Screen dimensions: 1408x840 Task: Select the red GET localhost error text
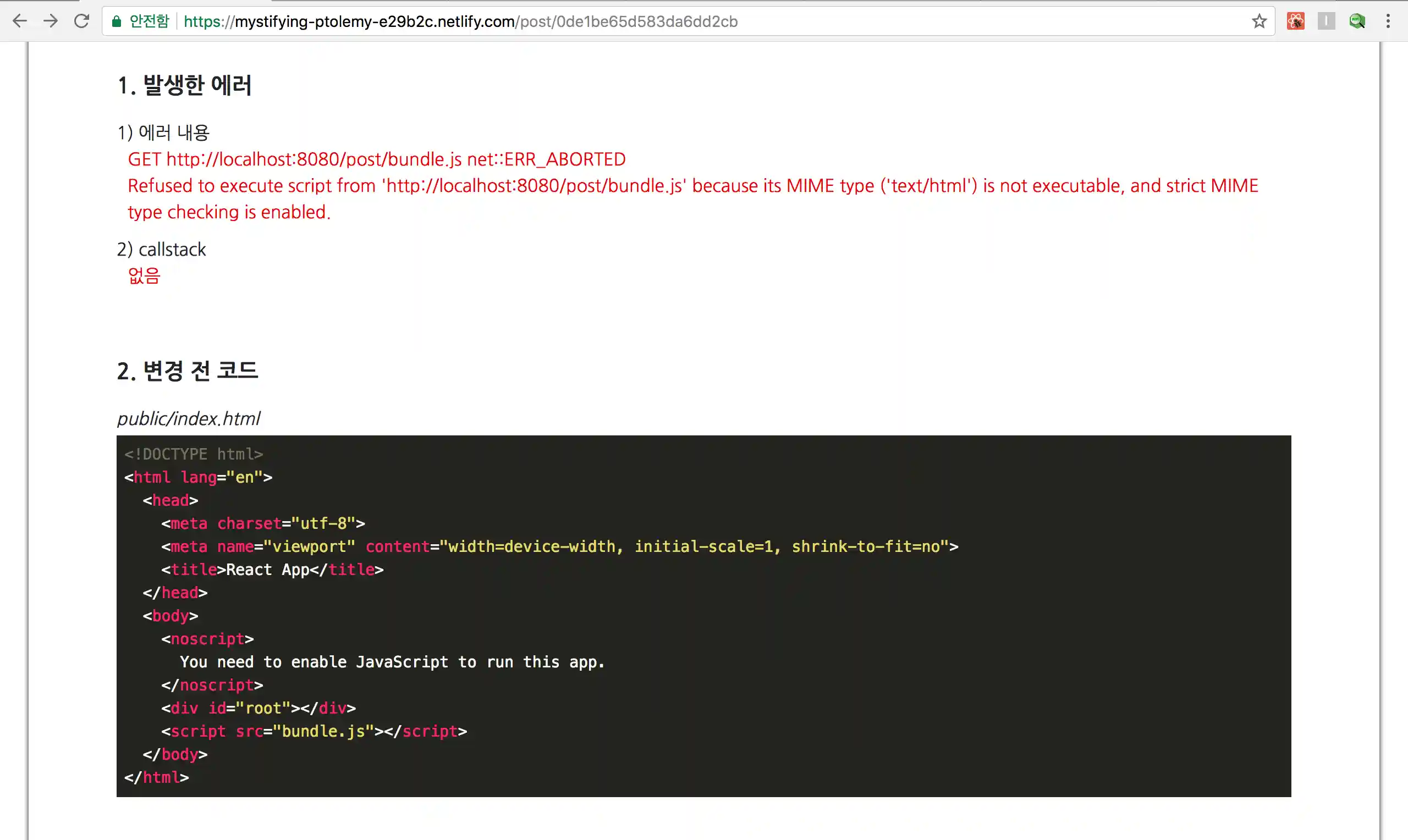[x=377, y=159]
